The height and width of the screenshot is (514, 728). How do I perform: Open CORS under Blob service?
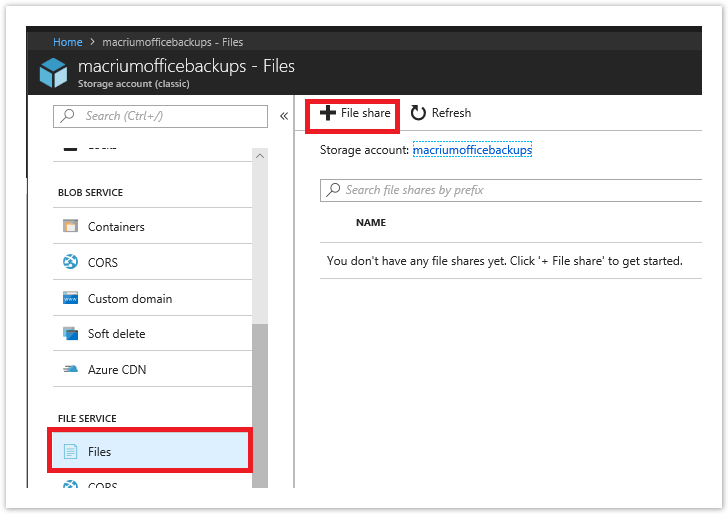coord(152,262)
